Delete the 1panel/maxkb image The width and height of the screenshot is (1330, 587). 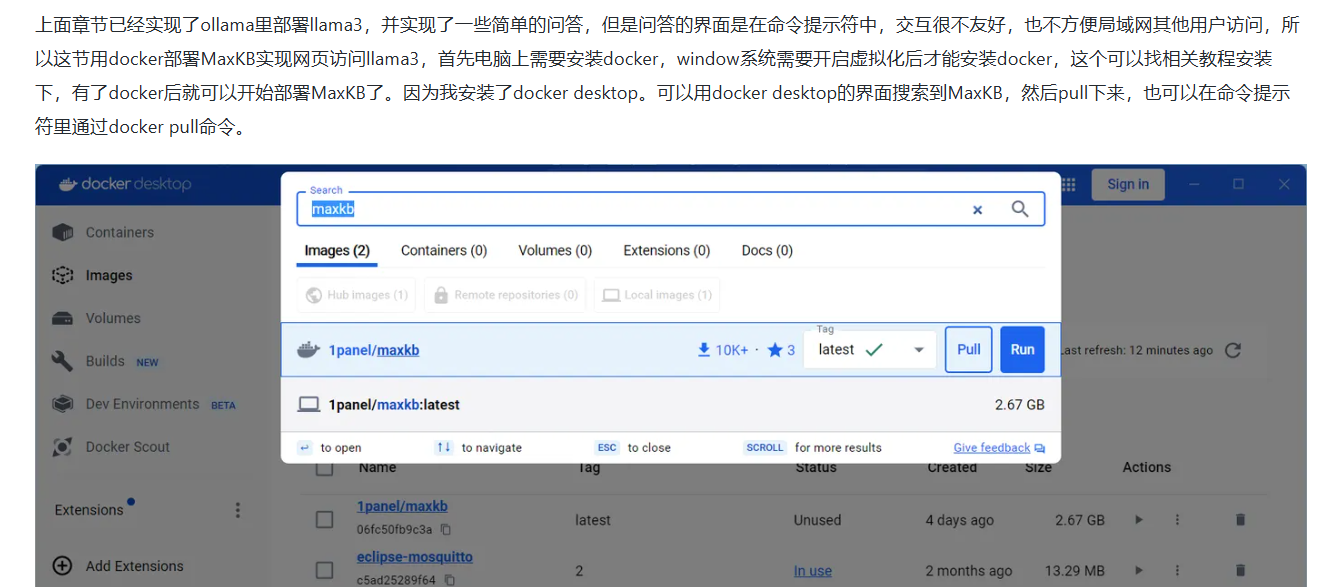[x=1241, y=520]
